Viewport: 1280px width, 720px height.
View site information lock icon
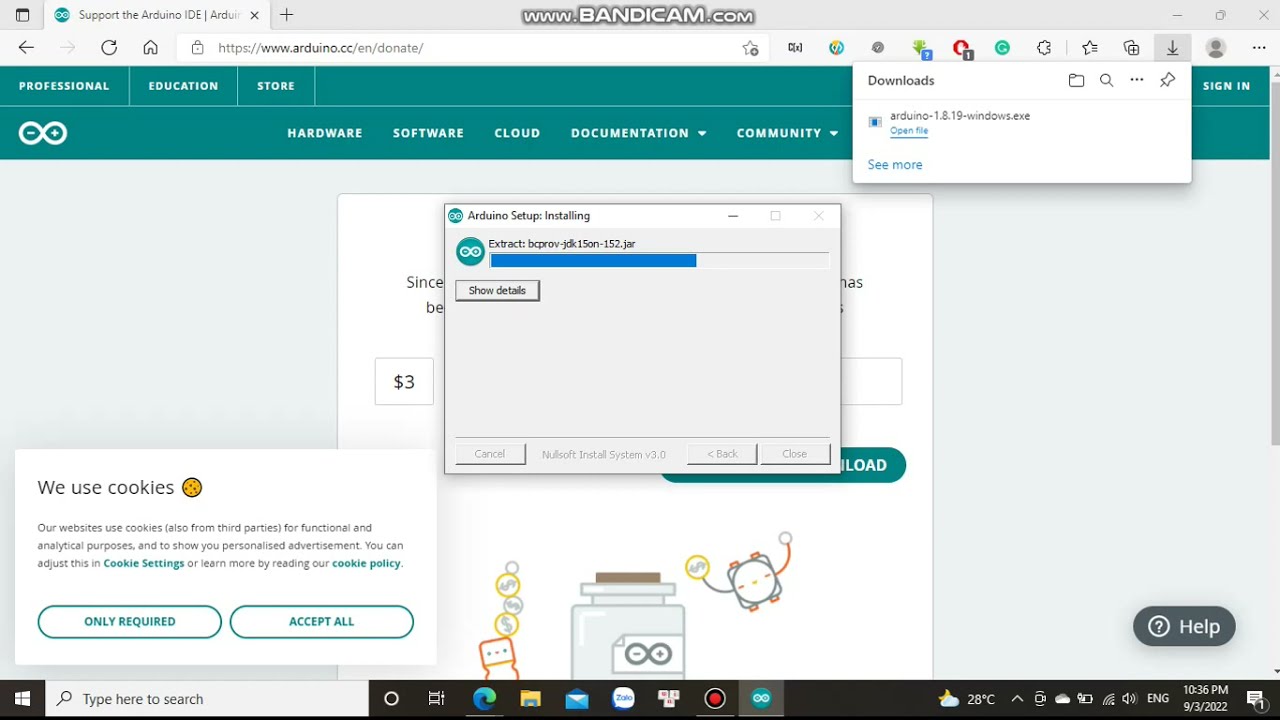coord(197,48)
